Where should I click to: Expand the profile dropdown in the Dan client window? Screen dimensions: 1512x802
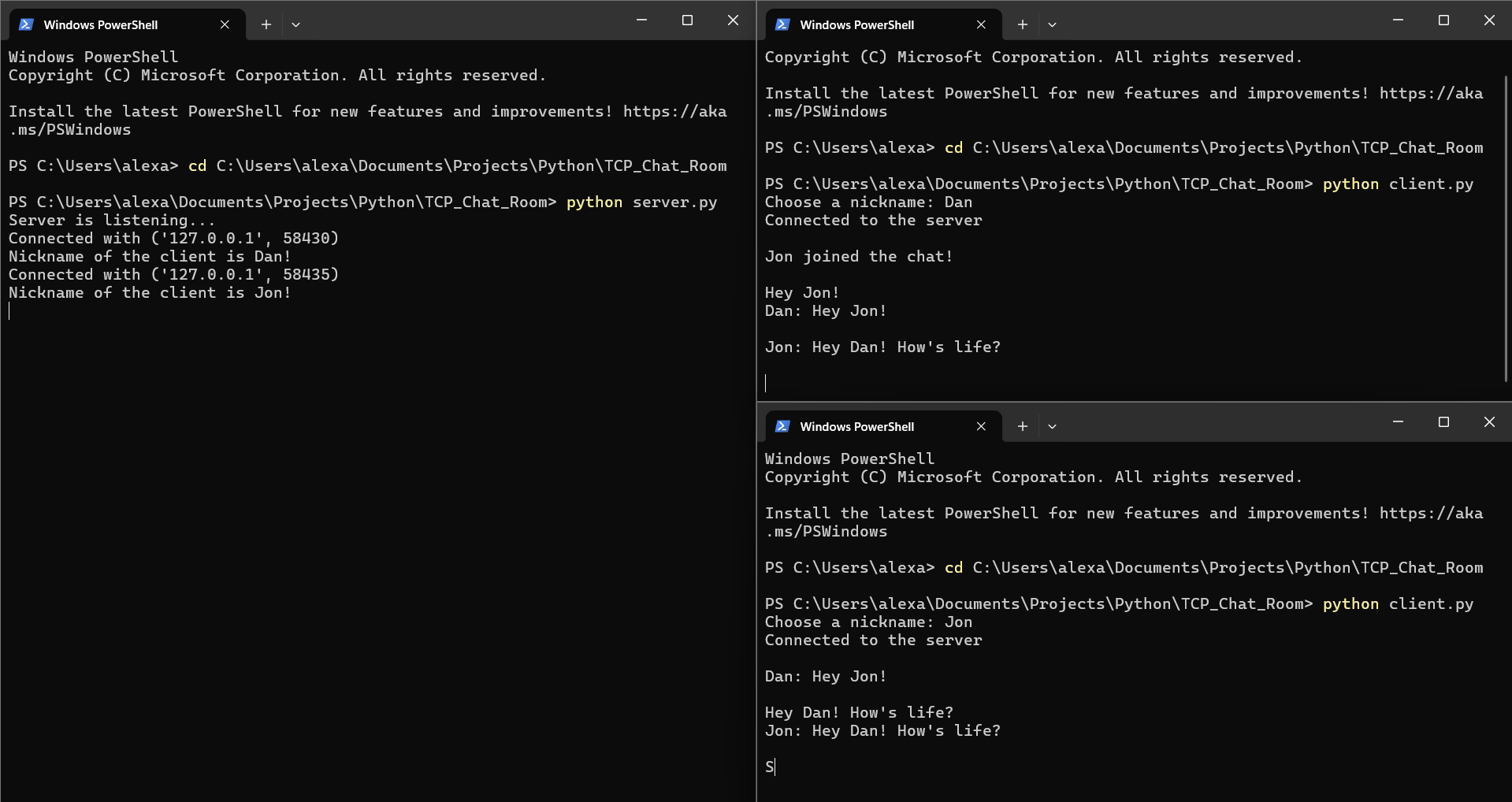1053,24
